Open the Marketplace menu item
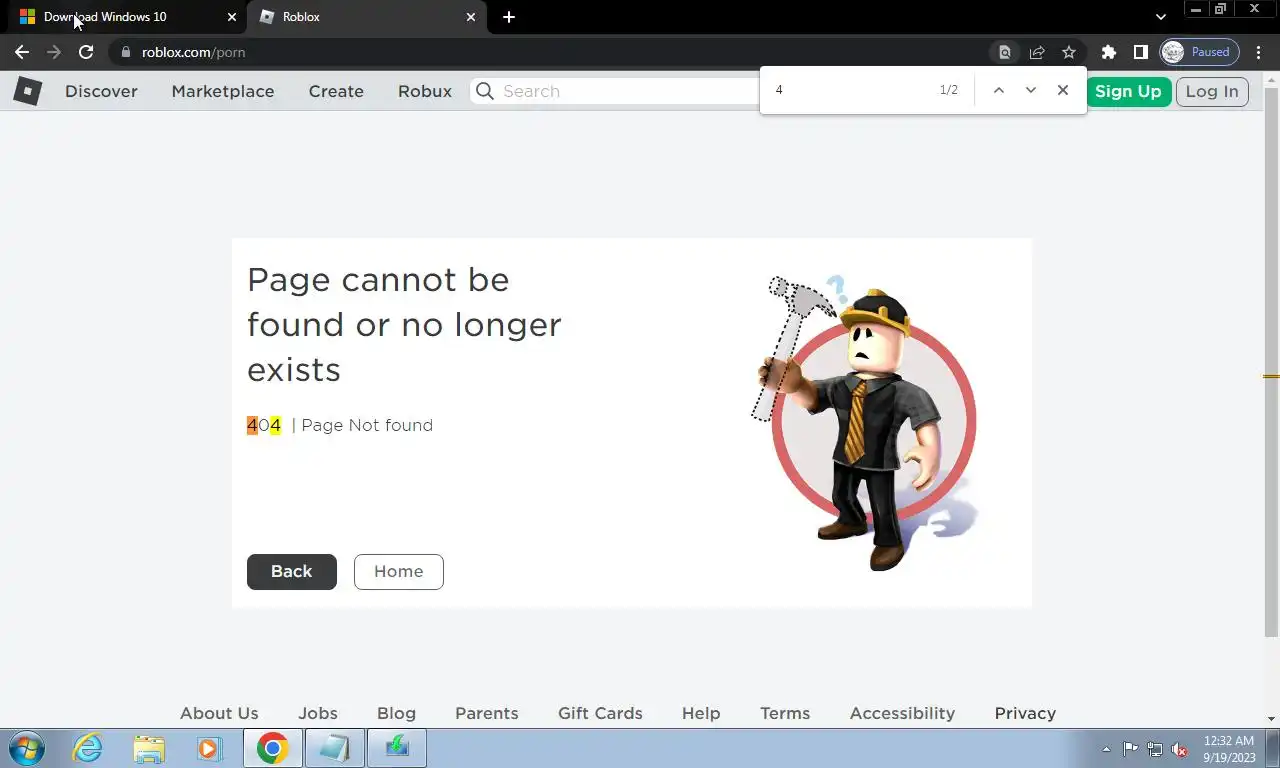Image resolution: width=1280 pixels, height=768 pixels. pyautogui.click(x=223, y=91)
